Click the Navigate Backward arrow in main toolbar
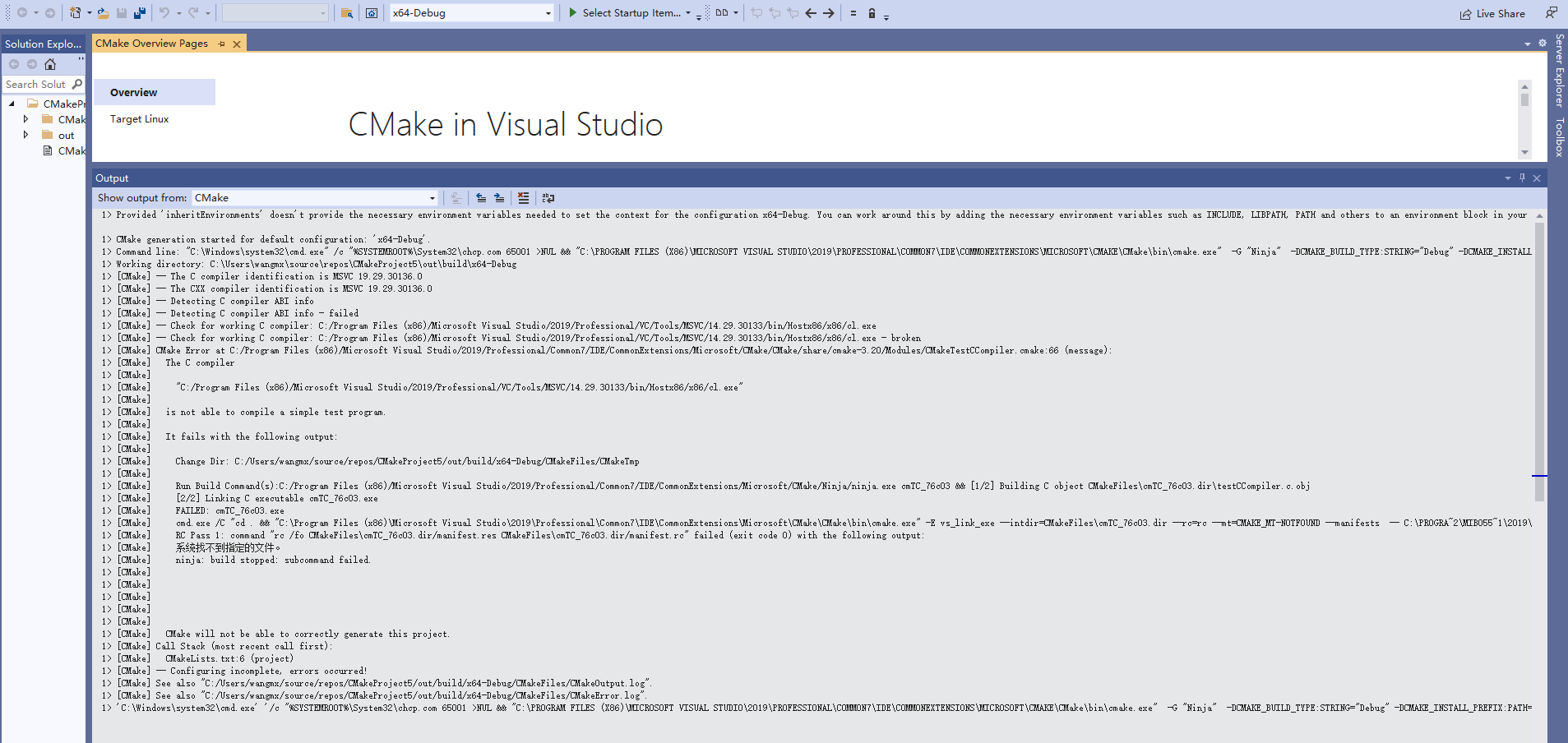The image size is (1568, 743). [x=21, y=13]
